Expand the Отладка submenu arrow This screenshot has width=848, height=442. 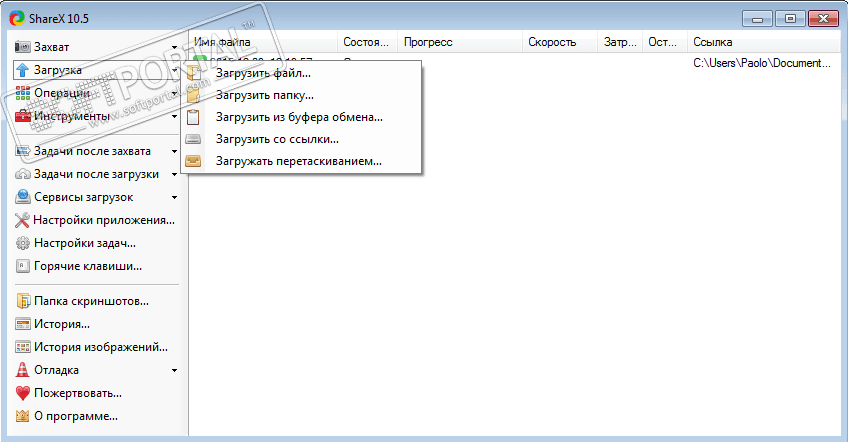[174, 371]
